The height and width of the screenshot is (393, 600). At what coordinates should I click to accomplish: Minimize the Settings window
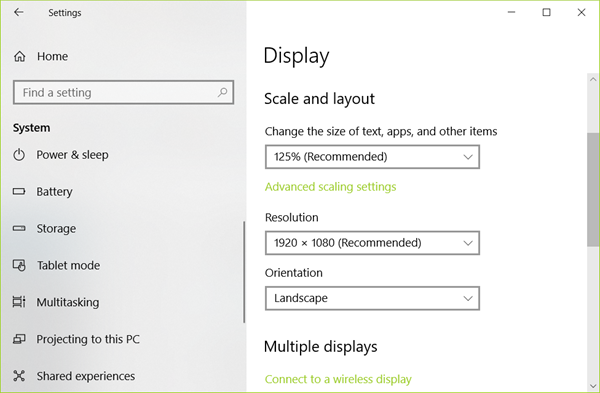click(x=511, y=12)
